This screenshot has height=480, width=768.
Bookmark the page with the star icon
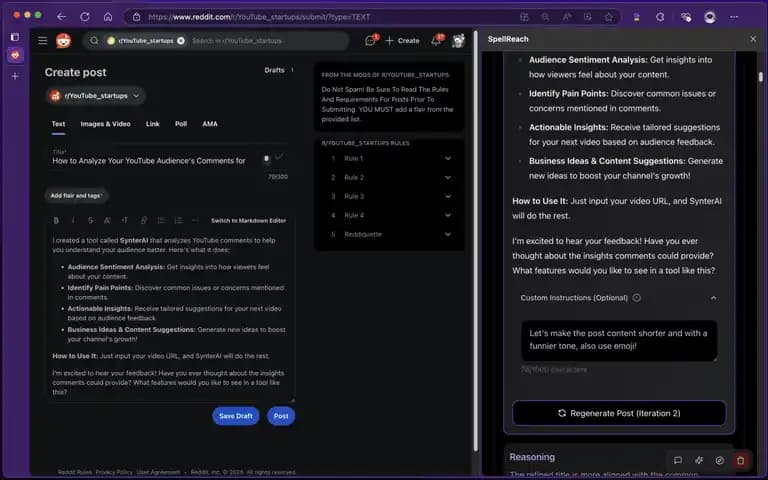(x=609, y=17)
